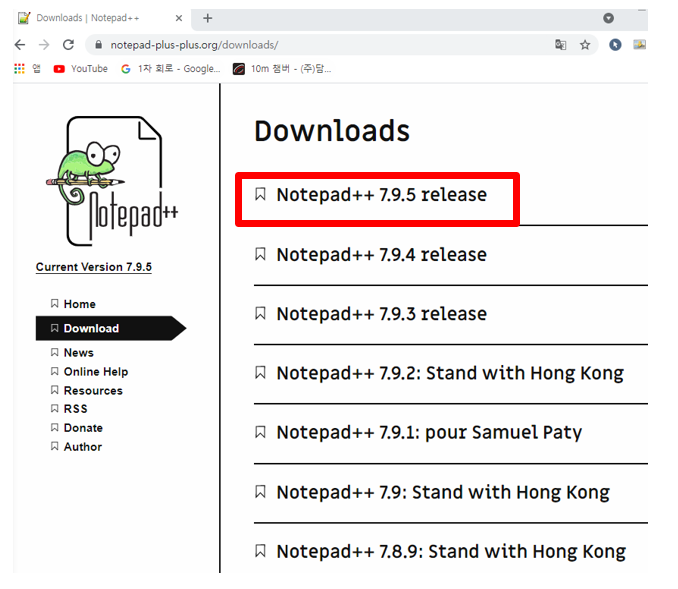Click the bookmark icon beside Home
Viewport: 678px width, 589px height.
(54, 304)
